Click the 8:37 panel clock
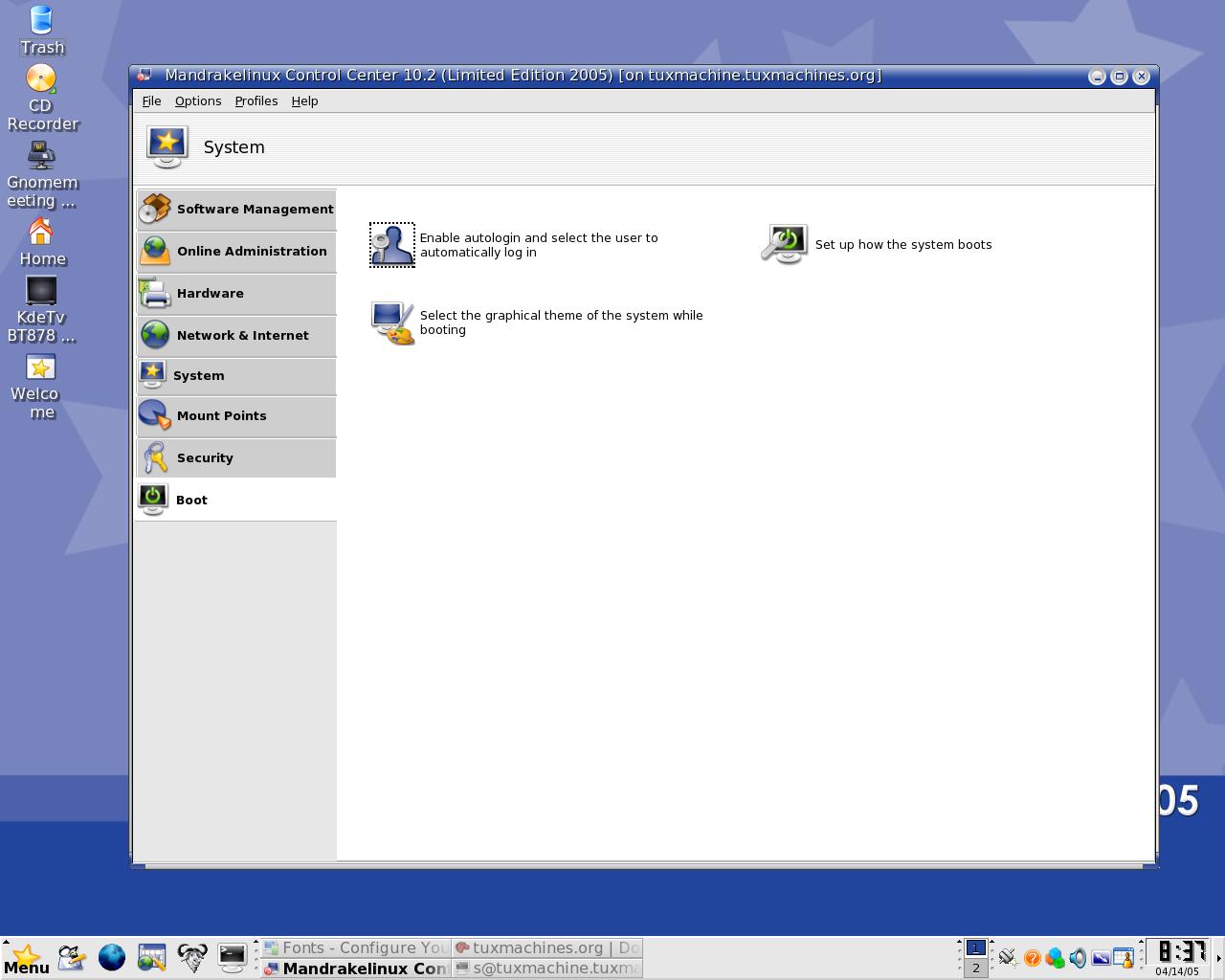The width and height of the screenshot is (1225, 980). [x=1177, y=951]
